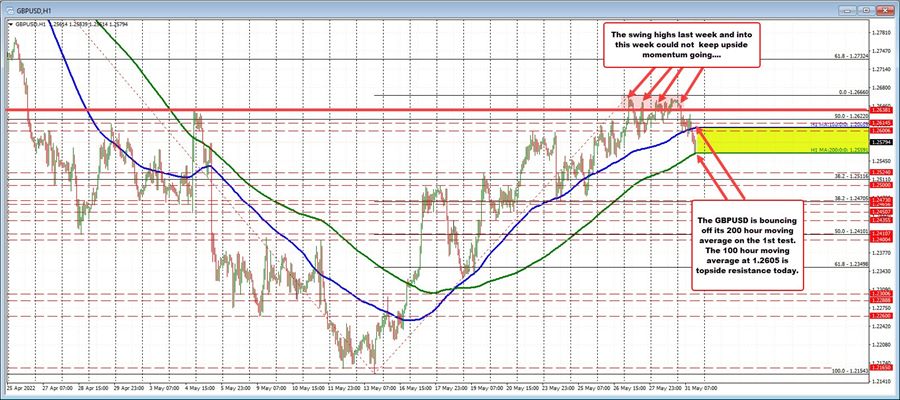This screenshot has width=900, height=400.
Task: Expand the triangle arrow beside GBPUSD,H1 chart label
Action: [11, 24]
